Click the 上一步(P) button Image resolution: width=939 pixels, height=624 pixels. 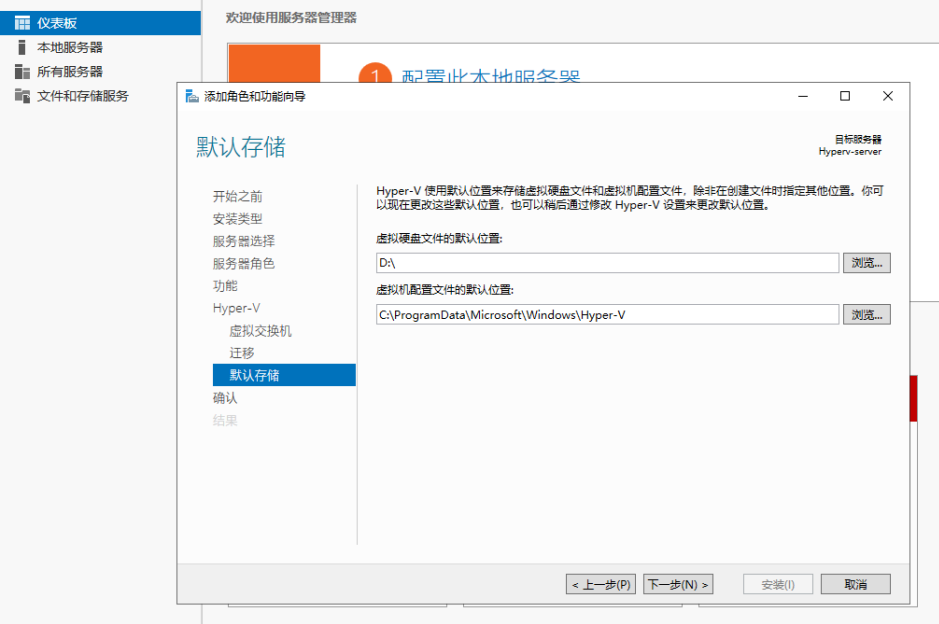tap(601, 584)
